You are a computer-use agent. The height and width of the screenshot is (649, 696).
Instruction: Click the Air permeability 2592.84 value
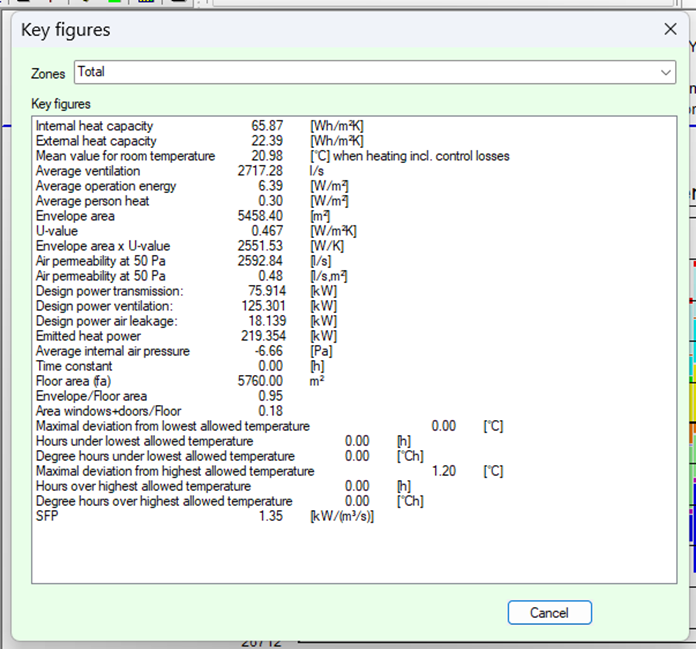click(262, 261)
